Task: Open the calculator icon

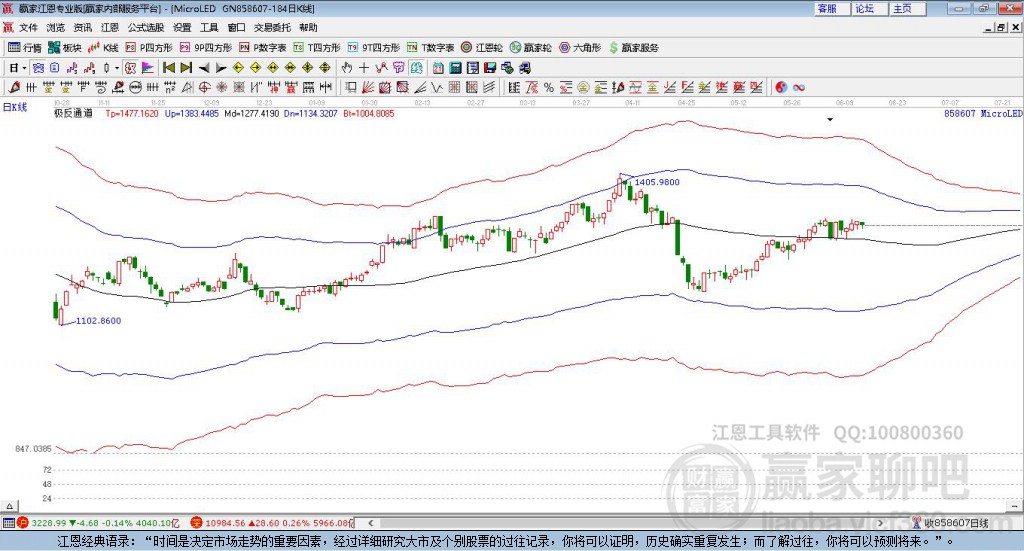Action: point(455,68)
